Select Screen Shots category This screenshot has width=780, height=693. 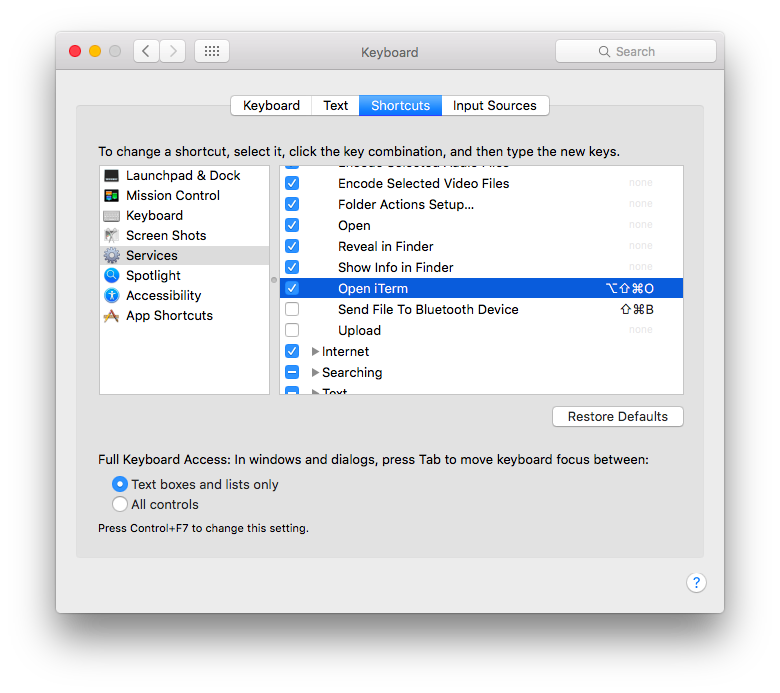[x=185, y=235]
